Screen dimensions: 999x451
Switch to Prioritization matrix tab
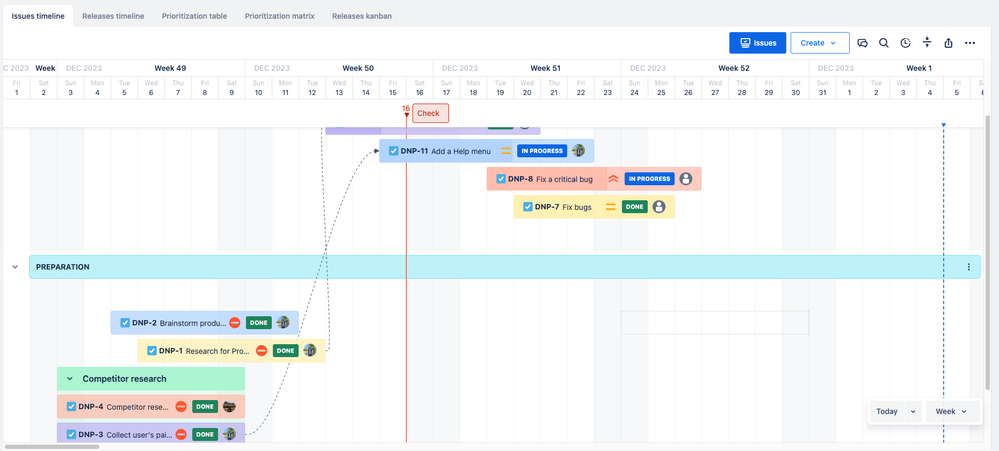pos(280,16)
